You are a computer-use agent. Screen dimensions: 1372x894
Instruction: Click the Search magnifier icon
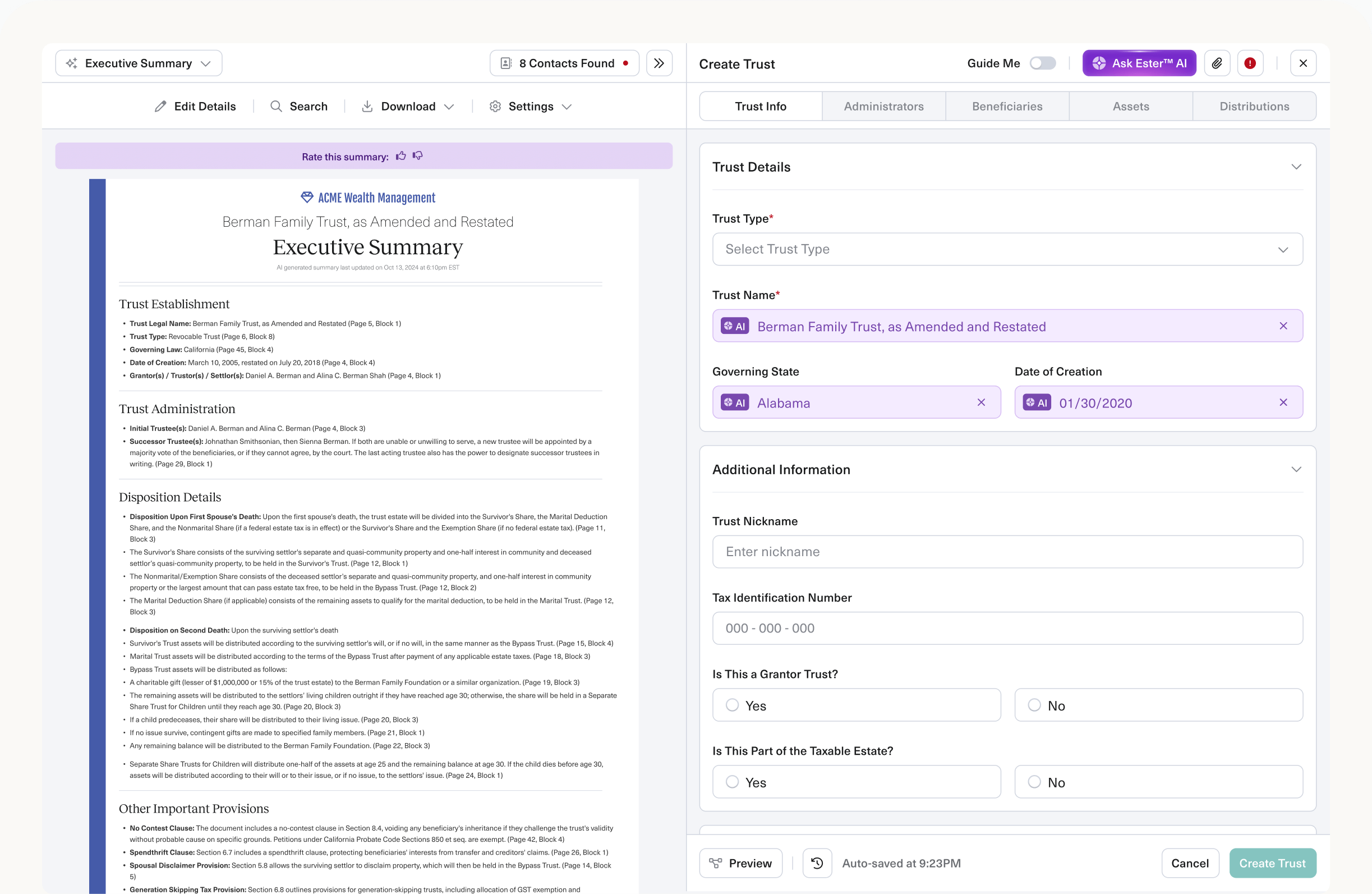tap(276, 106)
